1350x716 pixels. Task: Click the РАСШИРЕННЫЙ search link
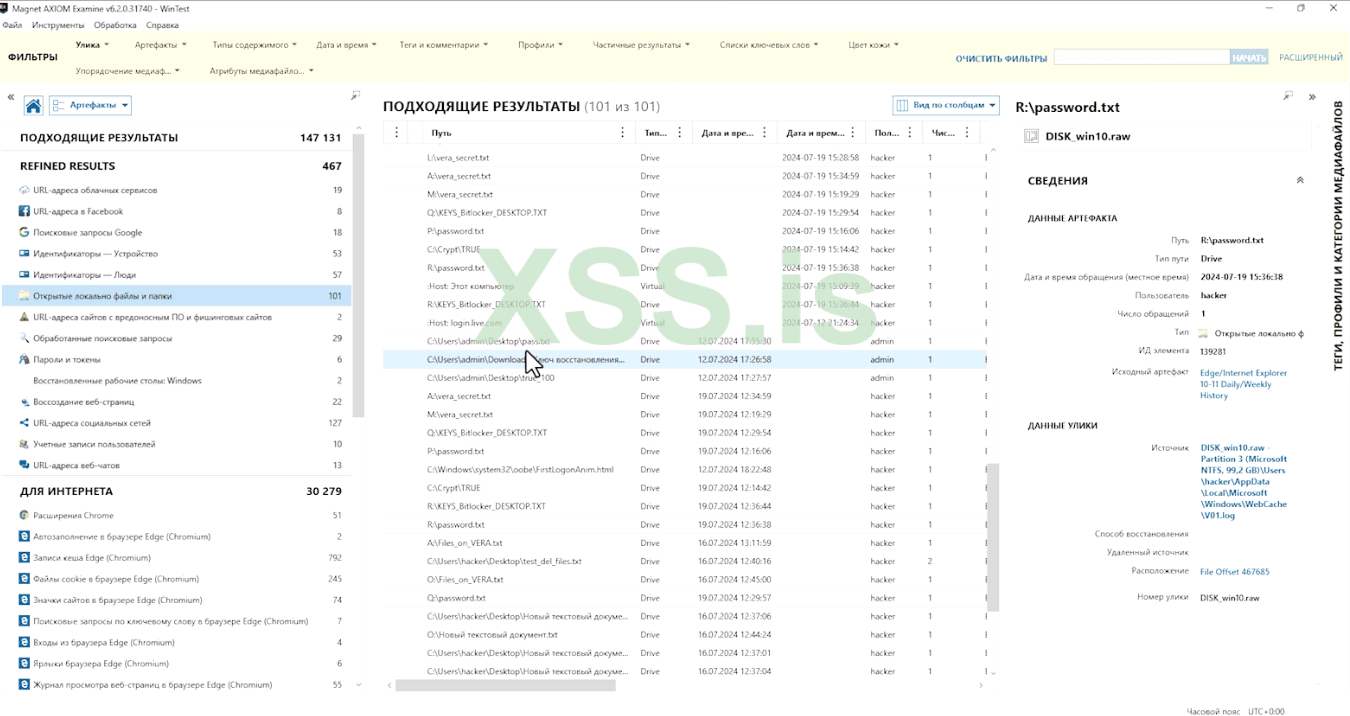pos(1311,58)
